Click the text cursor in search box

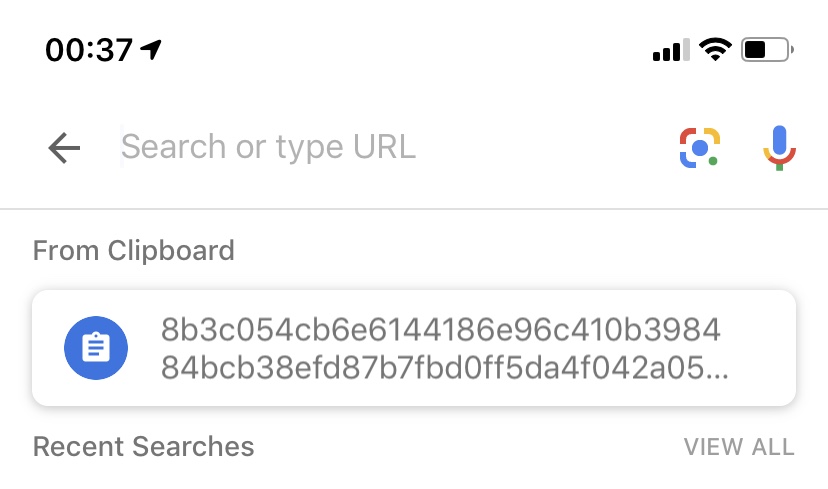tap(123, 148)
